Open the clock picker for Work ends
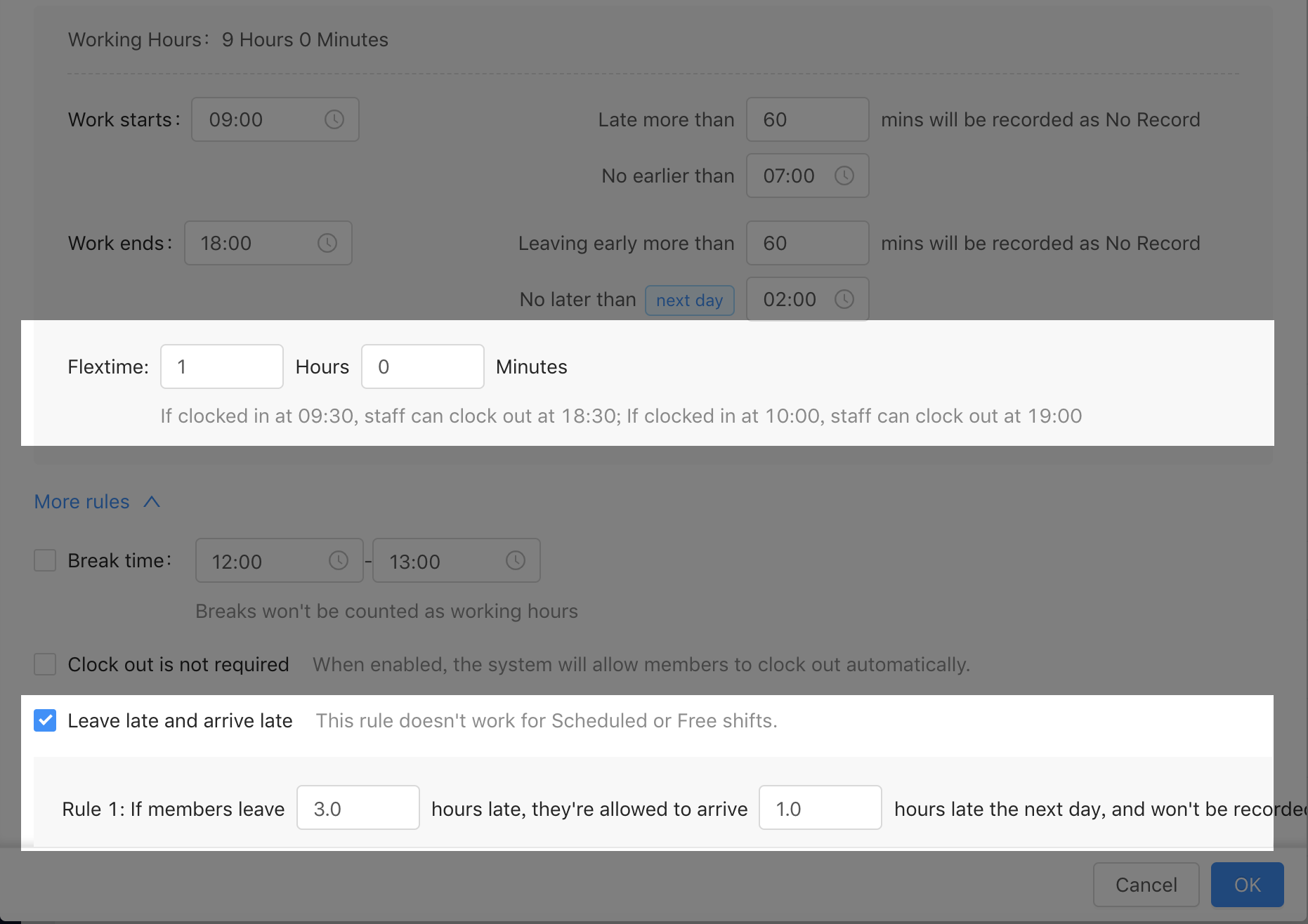 (x=327, y=243)
